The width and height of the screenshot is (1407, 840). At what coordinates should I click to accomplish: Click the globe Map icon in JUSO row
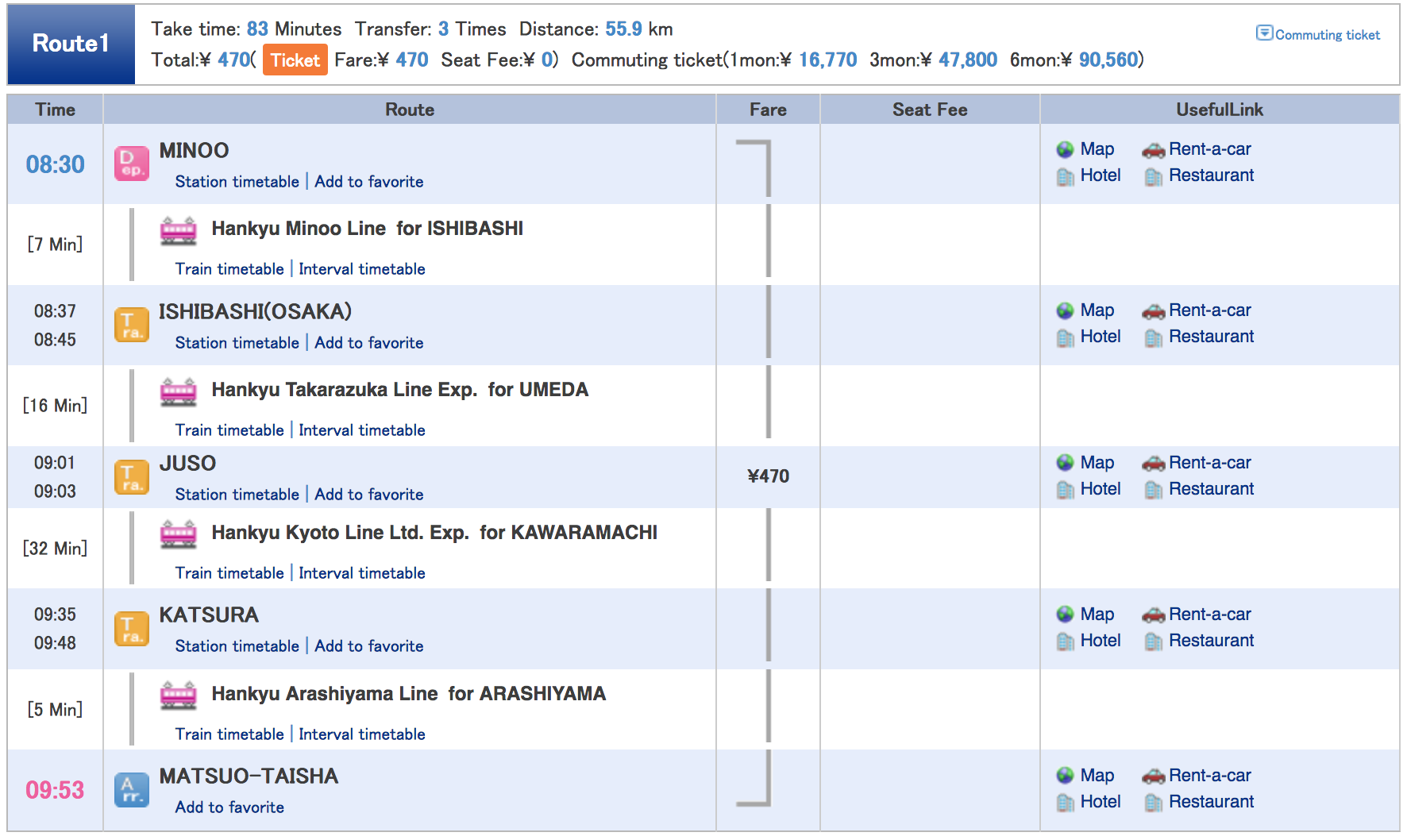[1066, 463]
